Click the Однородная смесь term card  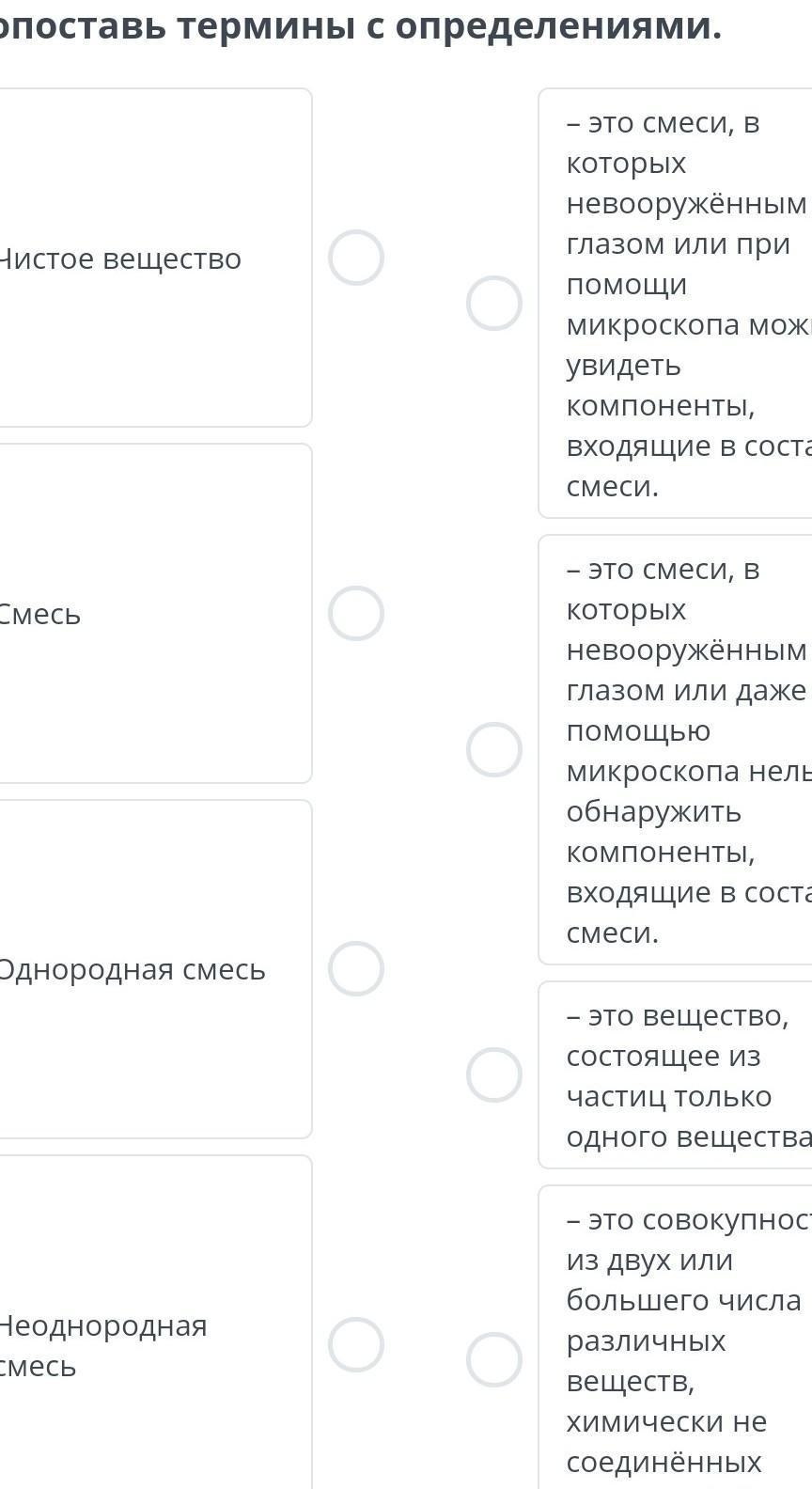click(150, 969)
